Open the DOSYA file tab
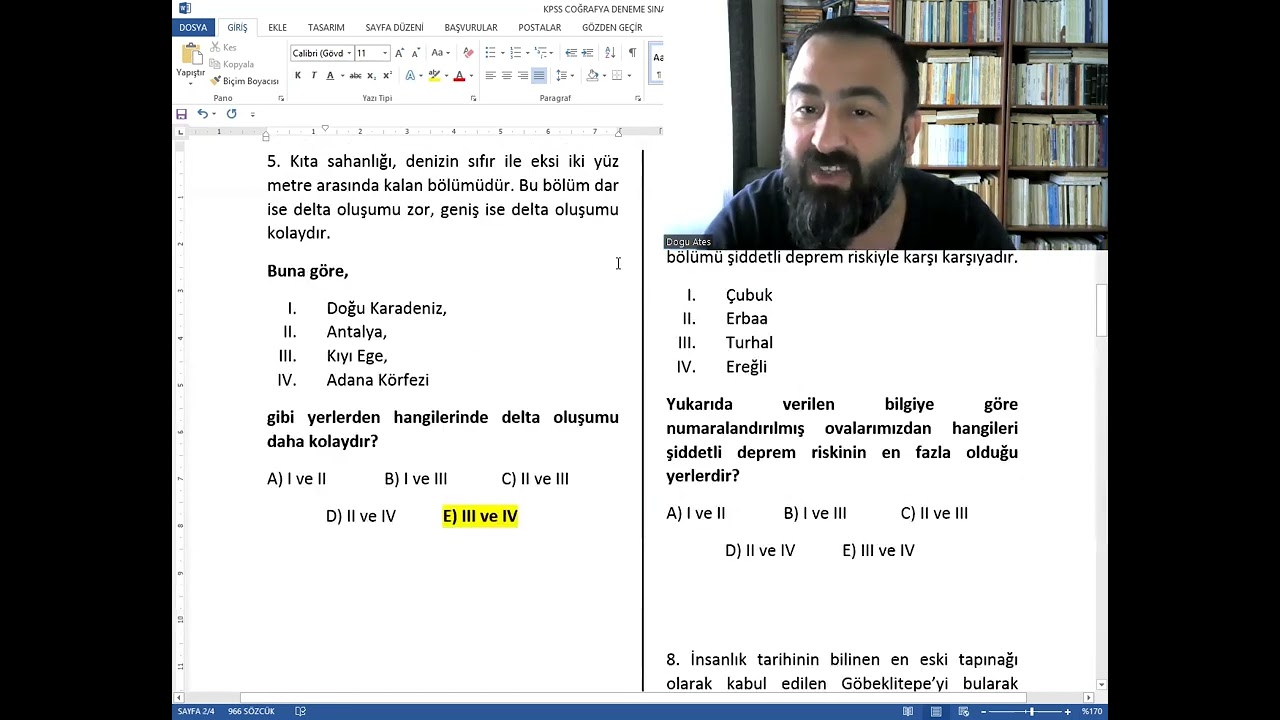 pyautogui.click(x=193, y=28)
